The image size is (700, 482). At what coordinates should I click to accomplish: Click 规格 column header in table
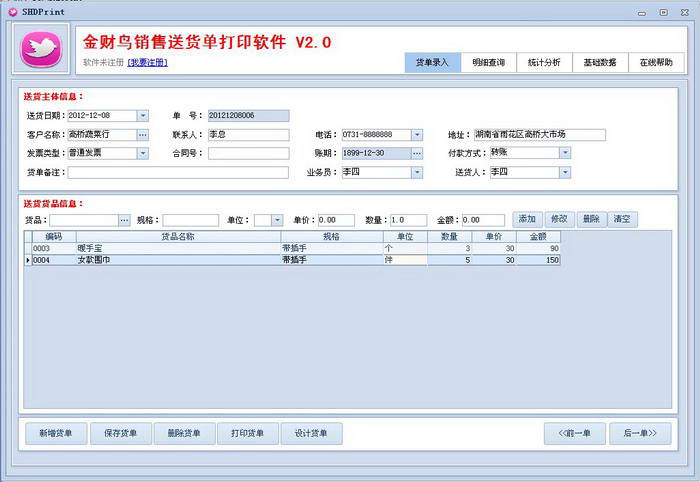pyautogui.click(x=332, y=237)
